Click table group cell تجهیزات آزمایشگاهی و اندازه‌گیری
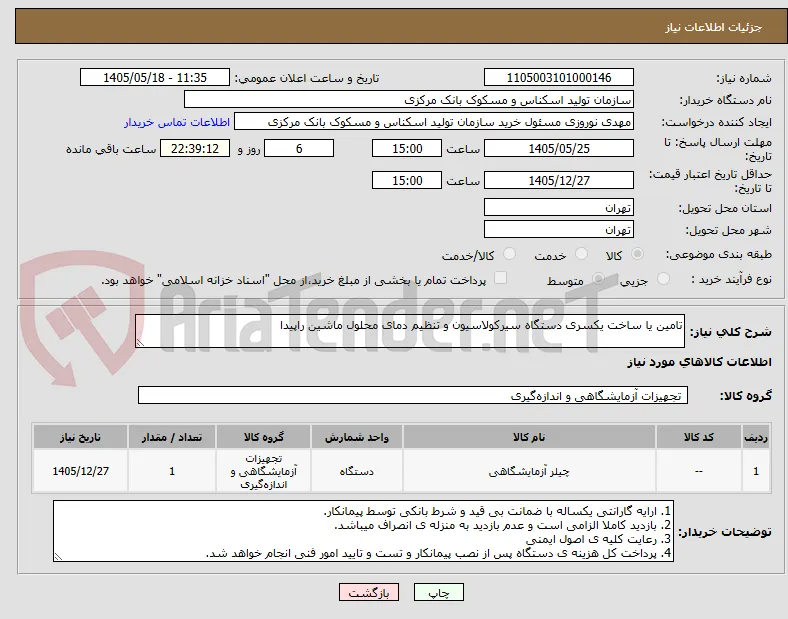This screenshot has height=619, width=788. (264, 471)
